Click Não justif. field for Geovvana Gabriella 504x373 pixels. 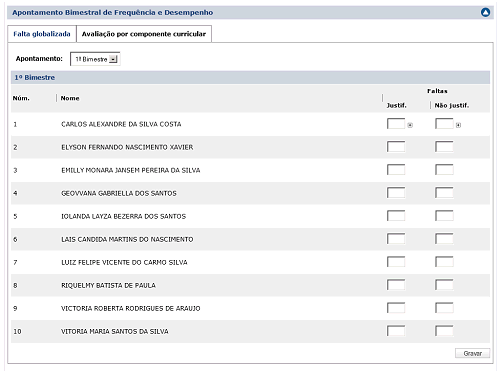pyautogui.click(x=444, y=193)
